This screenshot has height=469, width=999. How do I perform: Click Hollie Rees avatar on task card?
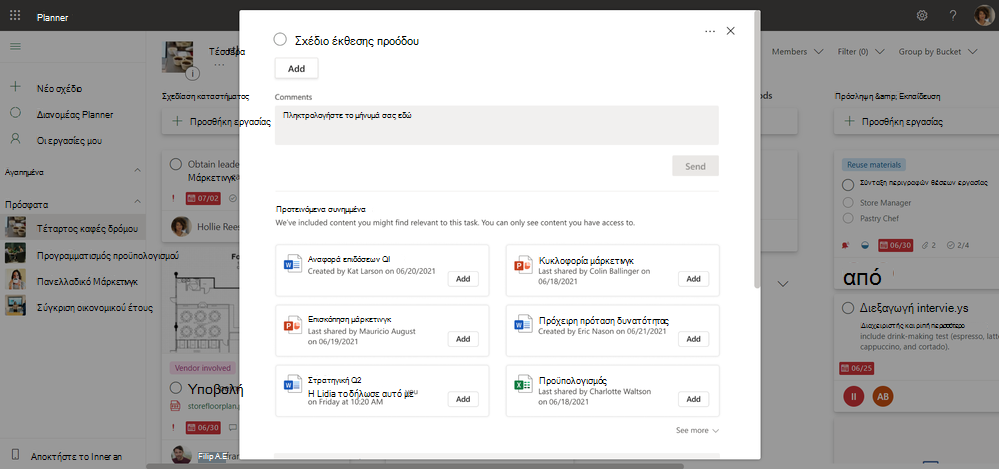click(182, 226)
